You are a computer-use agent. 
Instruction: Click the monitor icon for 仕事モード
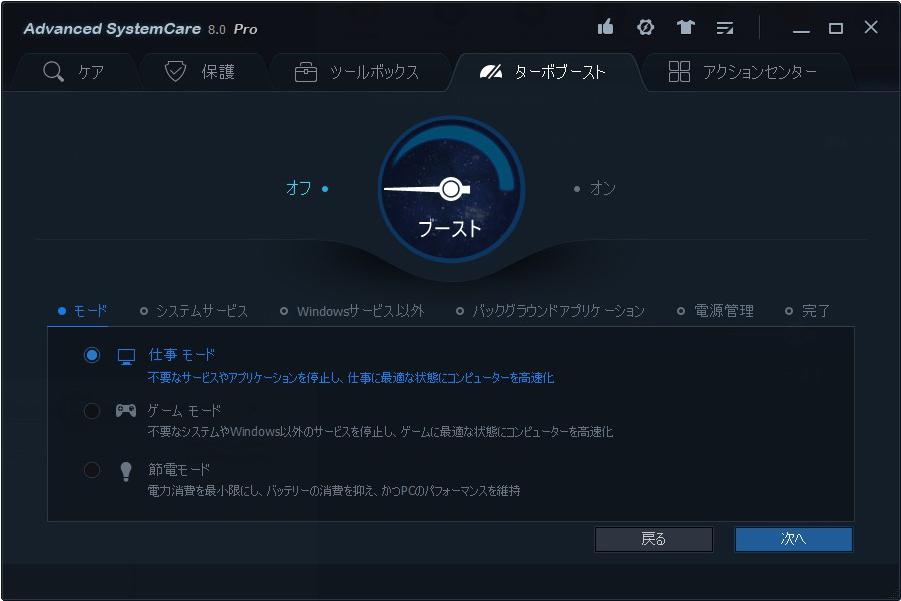126,356
